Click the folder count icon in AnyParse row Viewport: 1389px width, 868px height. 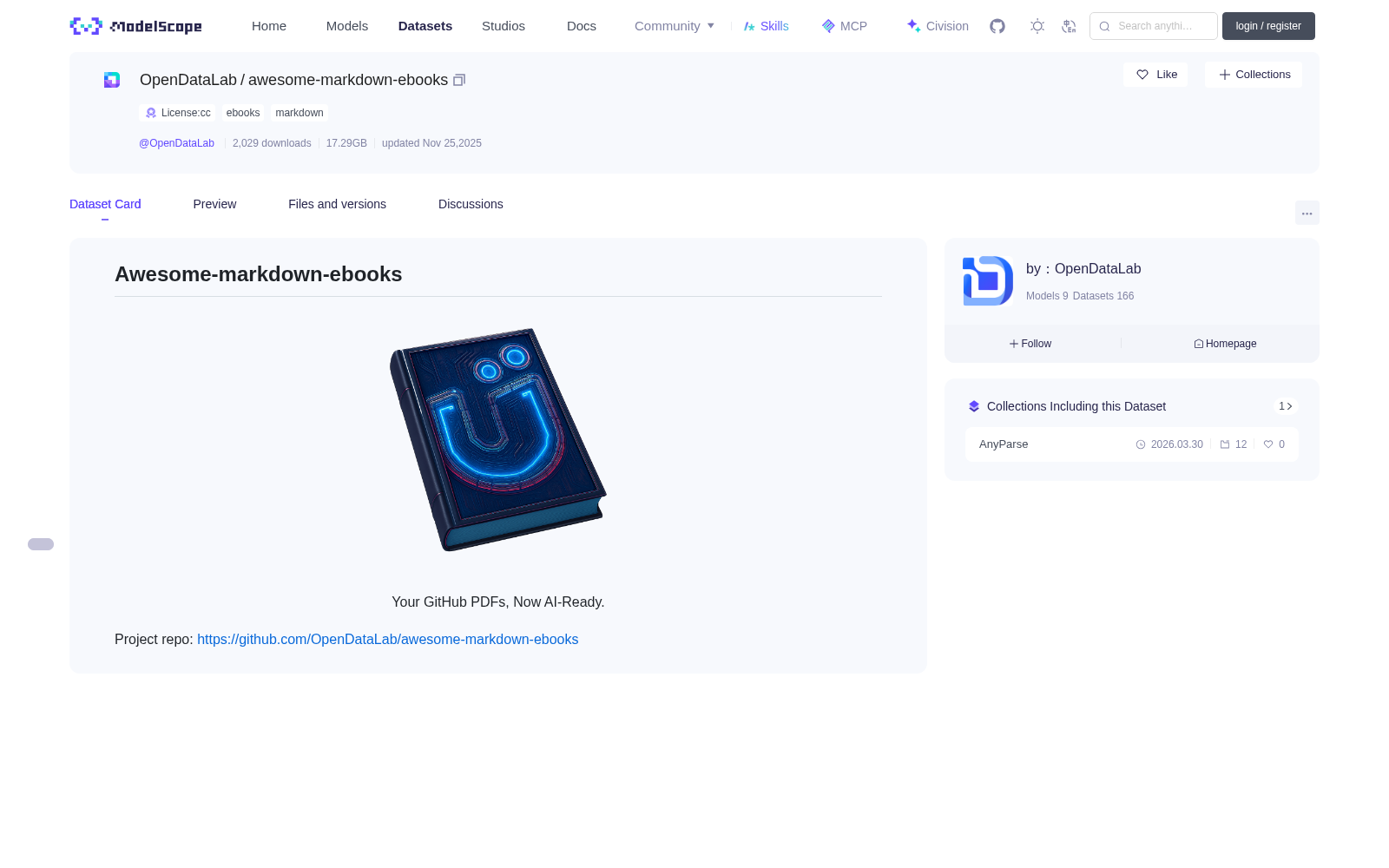point(1225,444)
